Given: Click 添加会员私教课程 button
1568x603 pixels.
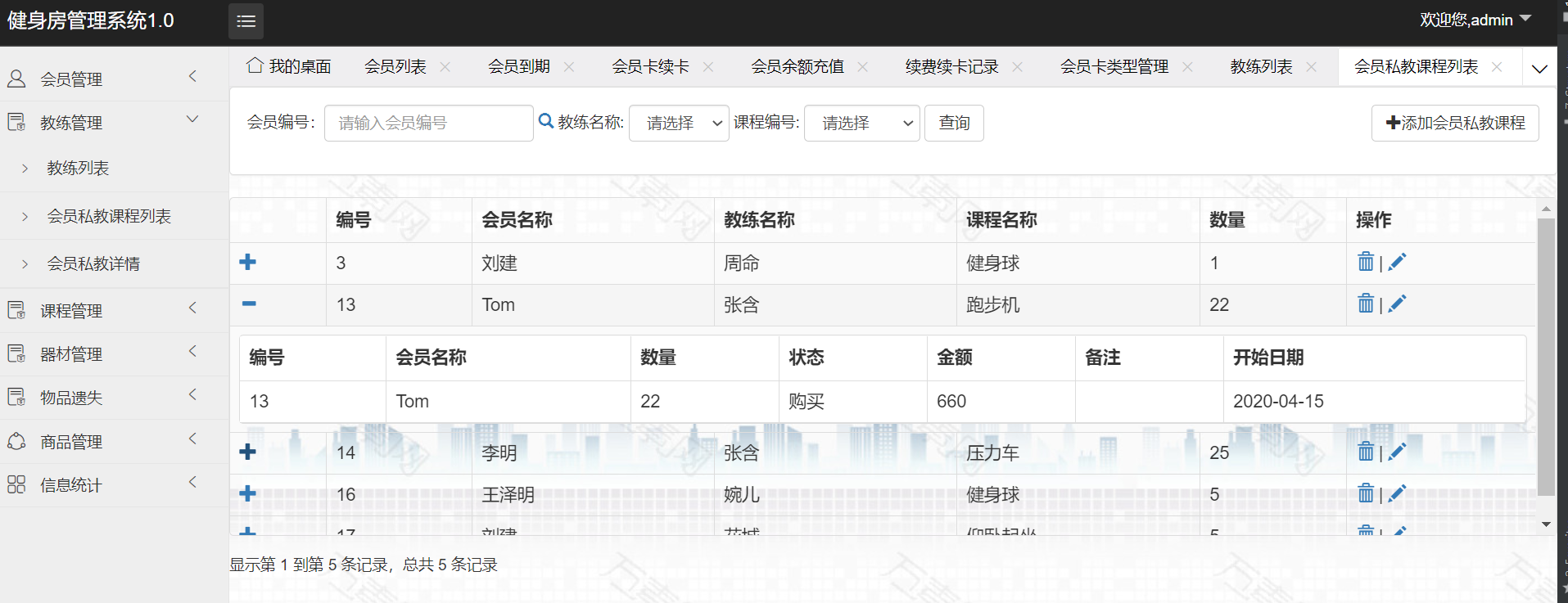Looking at the screenshot, I should tap(1454, 123).
